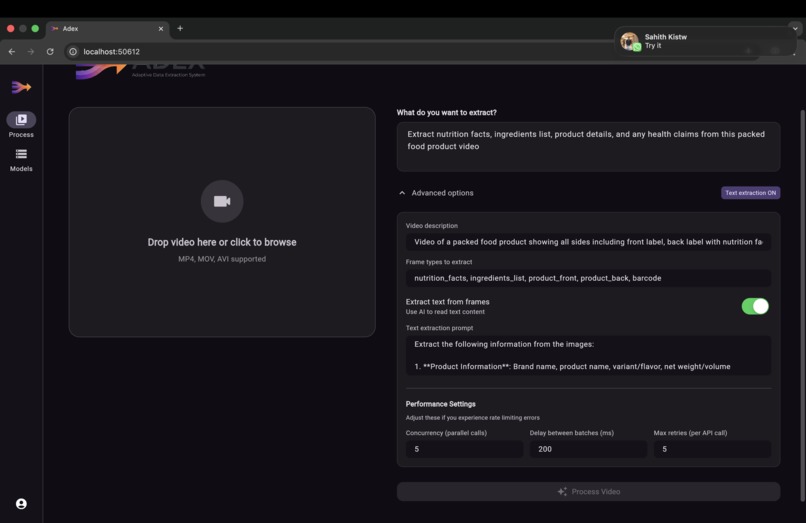Open the tab search chevron
The image size is (806, 523).
(795, 29)
